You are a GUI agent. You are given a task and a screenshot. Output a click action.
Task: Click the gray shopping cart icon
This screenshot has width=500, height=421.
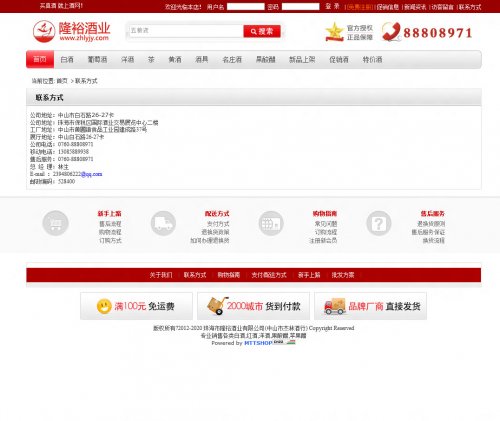pyautogui.click(x=55, y=223)
